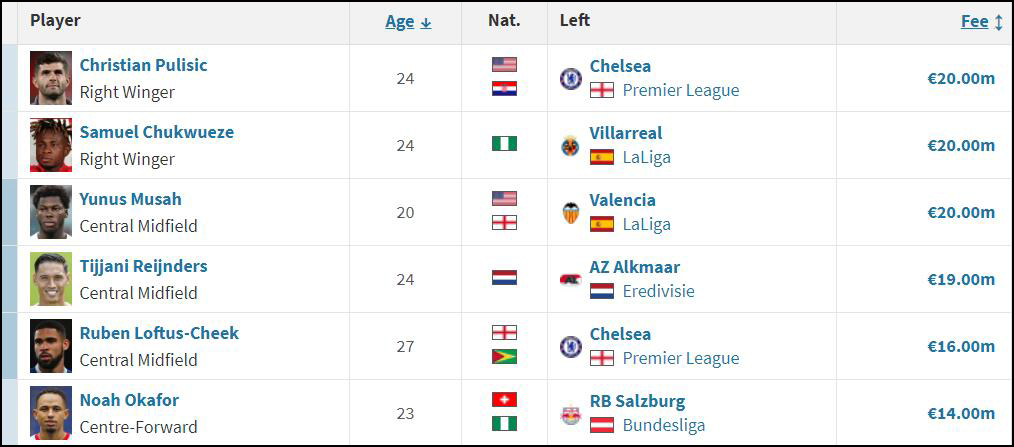Open Villarreal's LaLiga league link
This screenshot has width=1014, height=447.
[647, 157]
